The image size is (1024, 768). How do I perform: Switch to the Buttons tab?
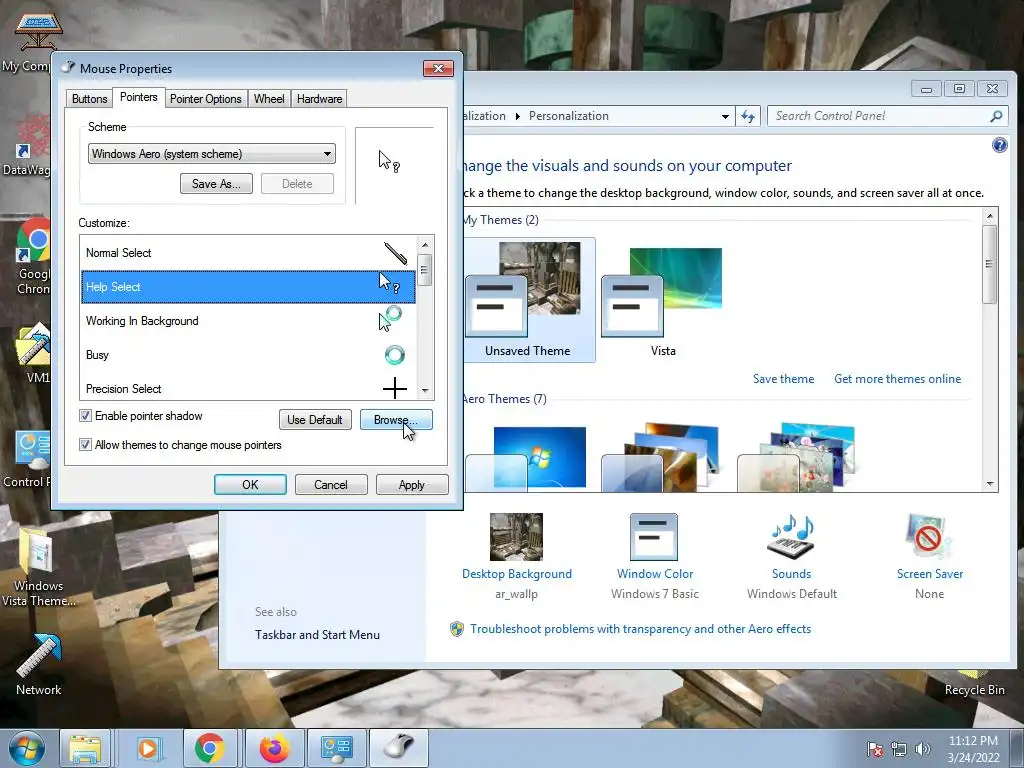coord(89,99)
